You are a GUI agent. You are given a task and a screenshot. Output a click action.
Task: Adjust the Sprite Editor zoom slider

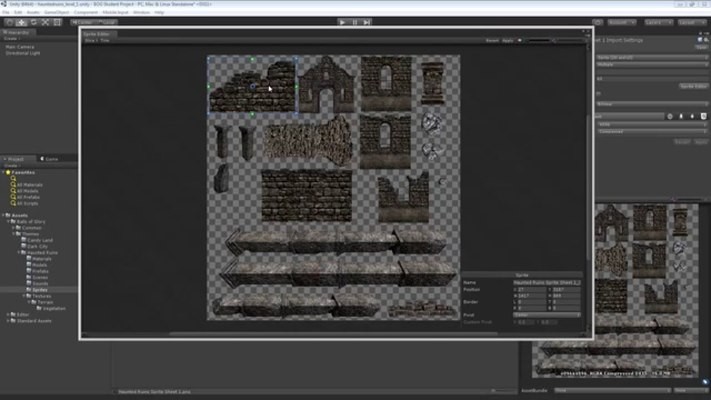(554, 40)
